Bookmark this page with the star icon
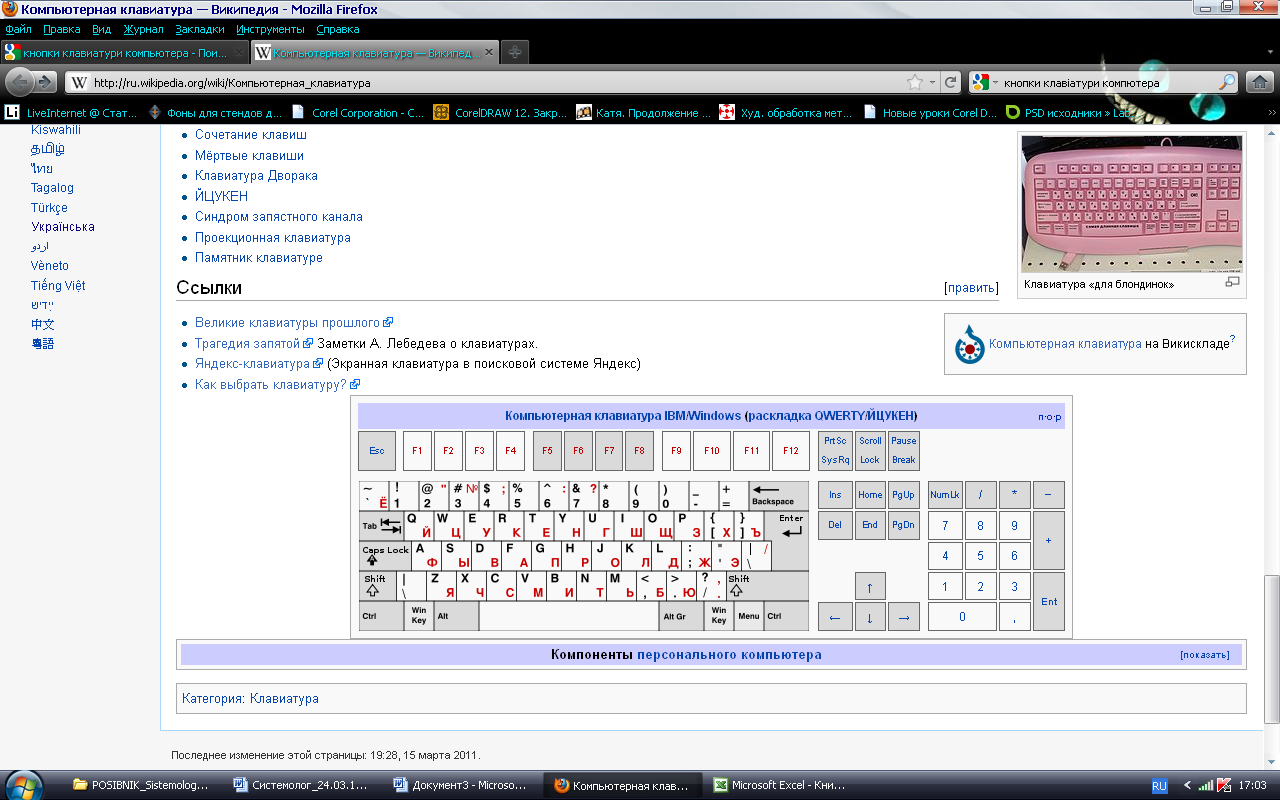Screen dimensions: 1280x800 click(914, 83)
